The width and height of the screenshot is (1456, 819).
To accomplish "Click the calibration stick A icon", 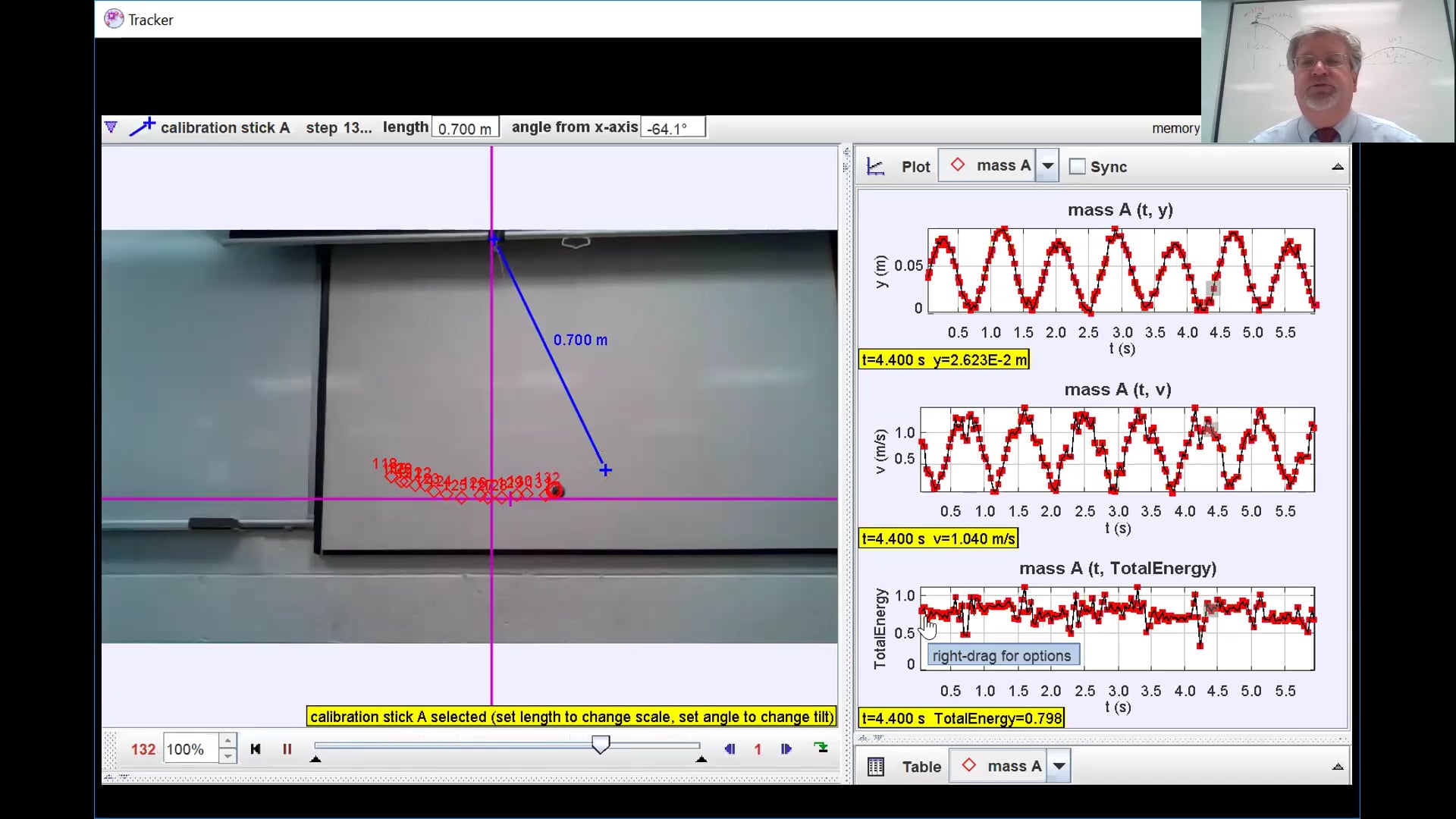I will (x=142, y=127).
